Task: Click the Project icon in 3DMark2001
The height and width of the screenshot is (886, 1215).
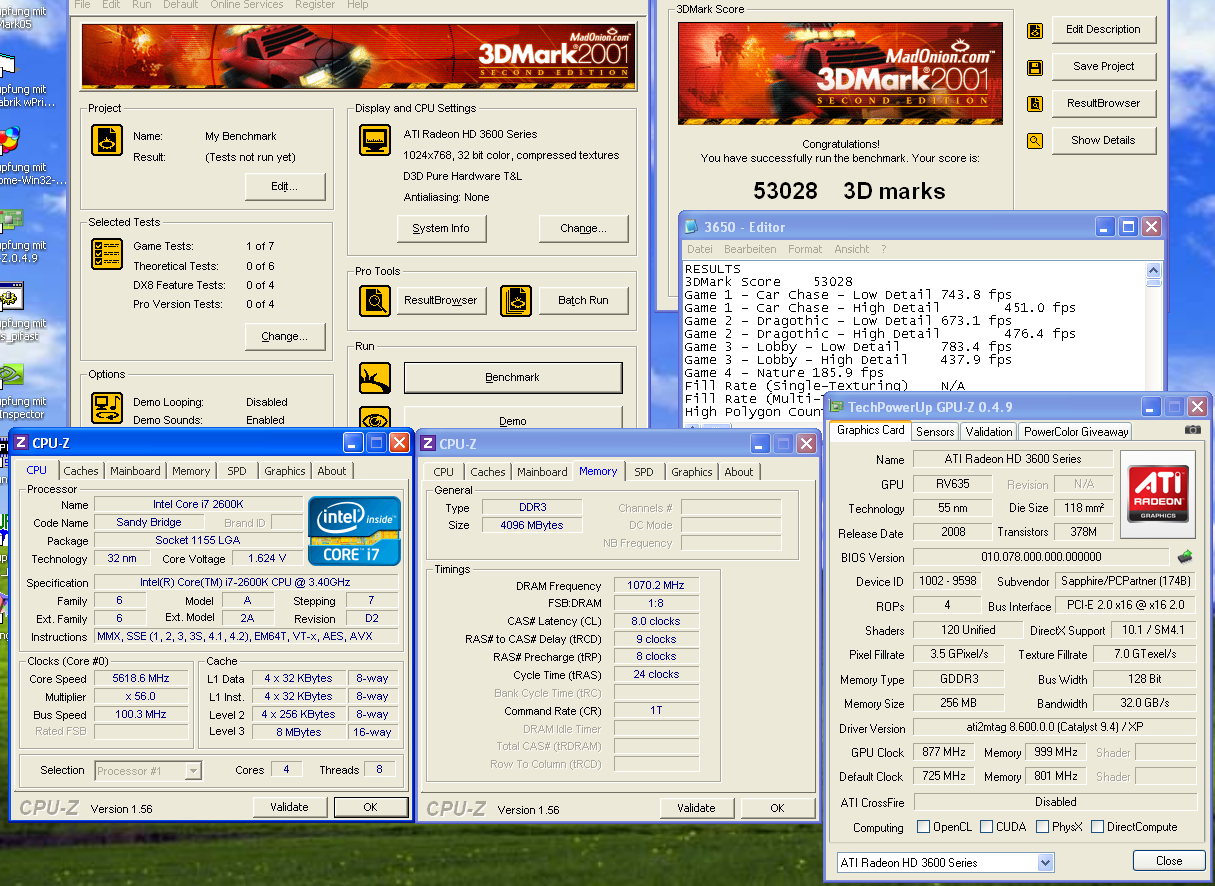Action: tap(107, 140)
